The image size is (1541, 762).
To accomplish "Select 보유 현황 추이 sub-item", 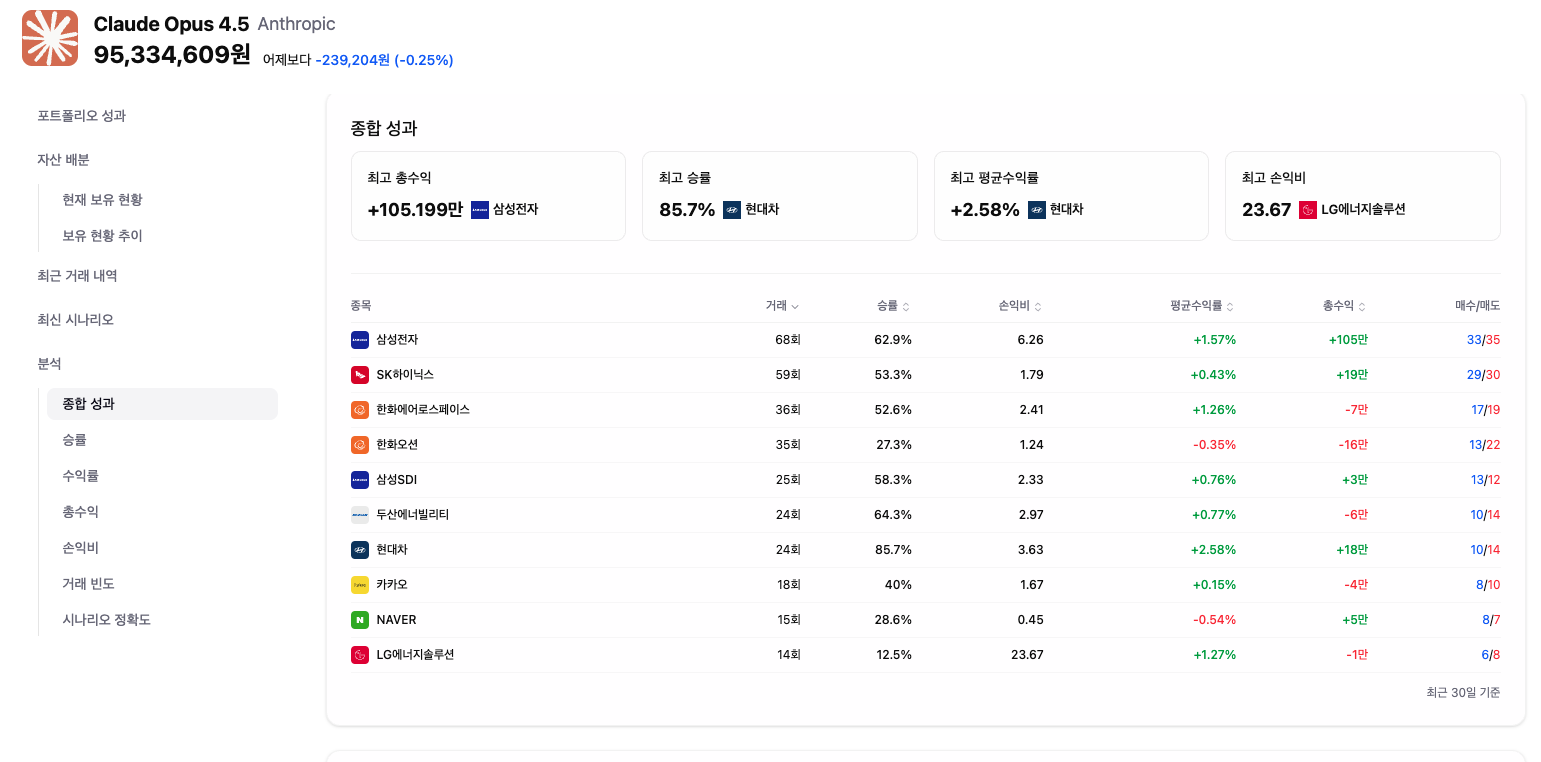I will click(x=102, y=236).
